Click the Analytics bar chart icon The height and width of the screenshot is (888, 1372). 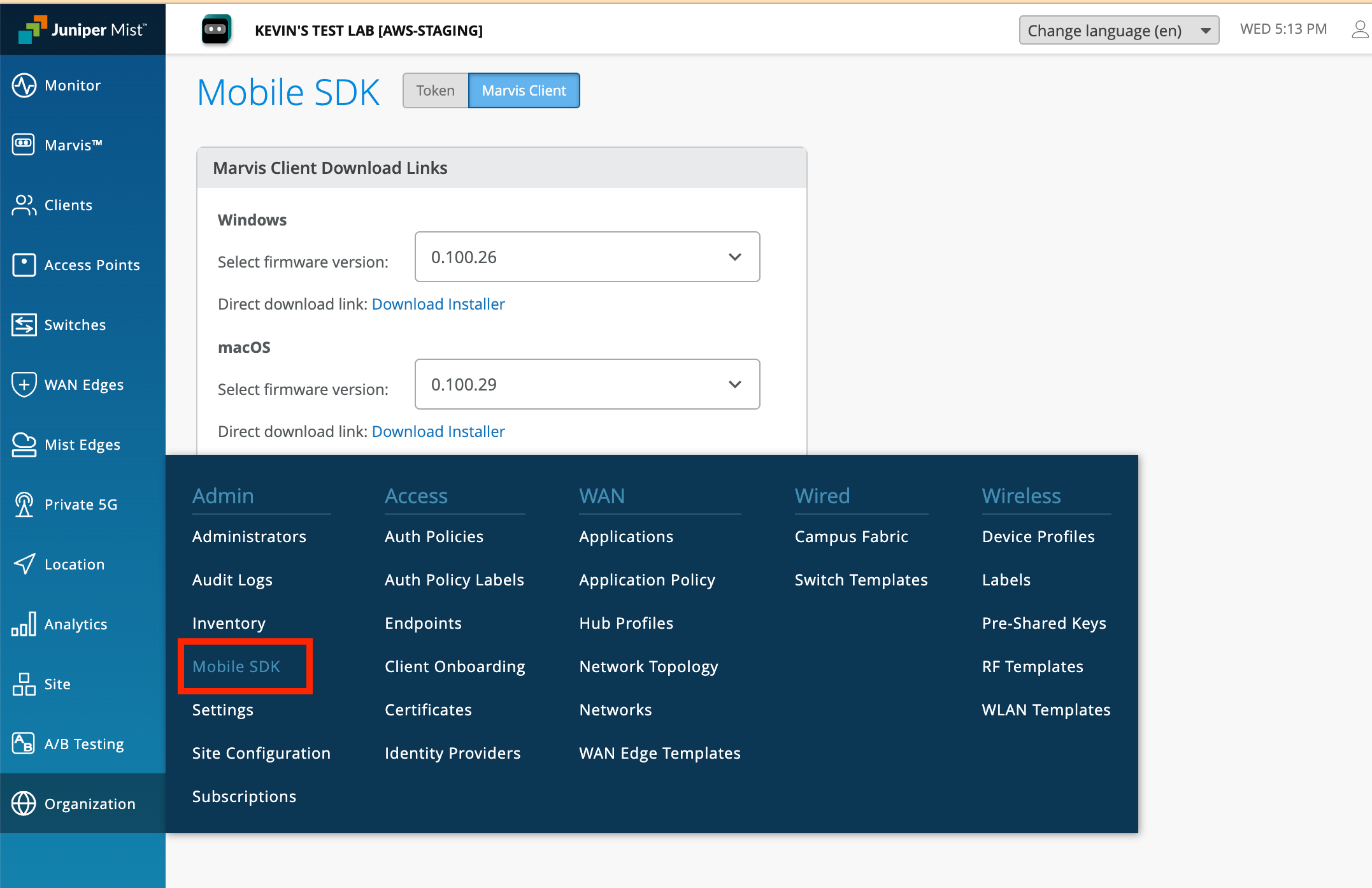click(24, 624)
